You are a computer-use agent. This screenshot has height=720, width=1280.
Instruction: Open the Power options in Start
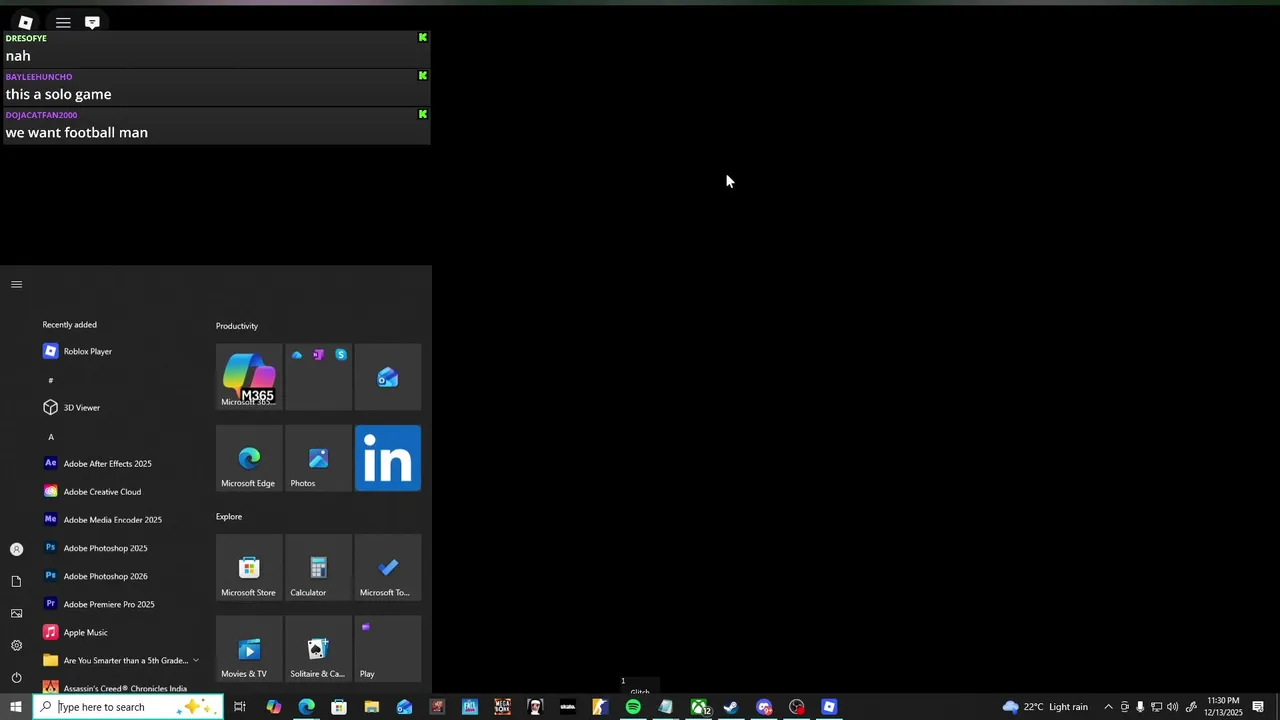tap(16, 677)
